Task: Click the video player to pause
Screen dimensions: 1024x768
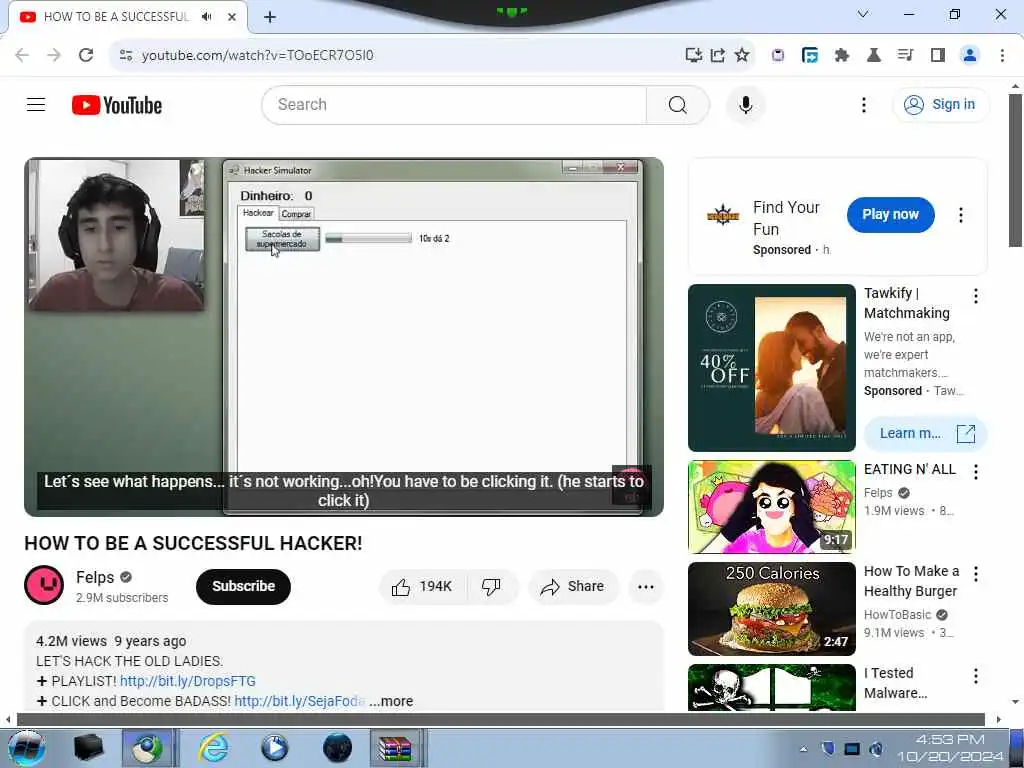Action: point(344,337)
